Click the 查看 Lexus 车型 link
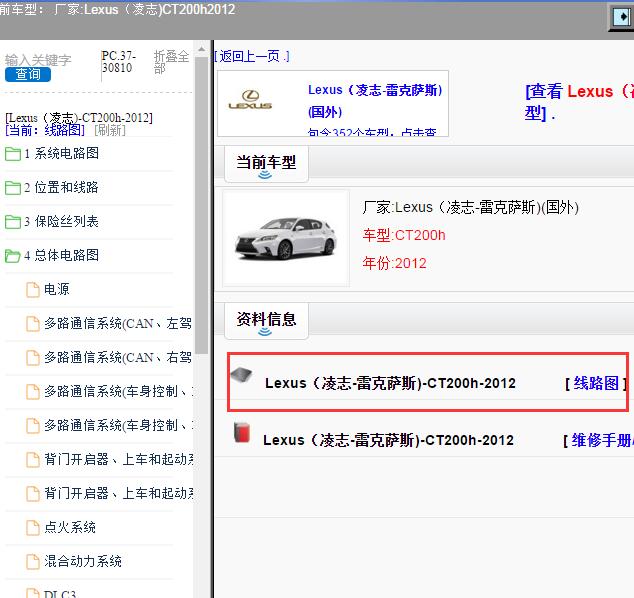The image size is (634, 598). 579,102
